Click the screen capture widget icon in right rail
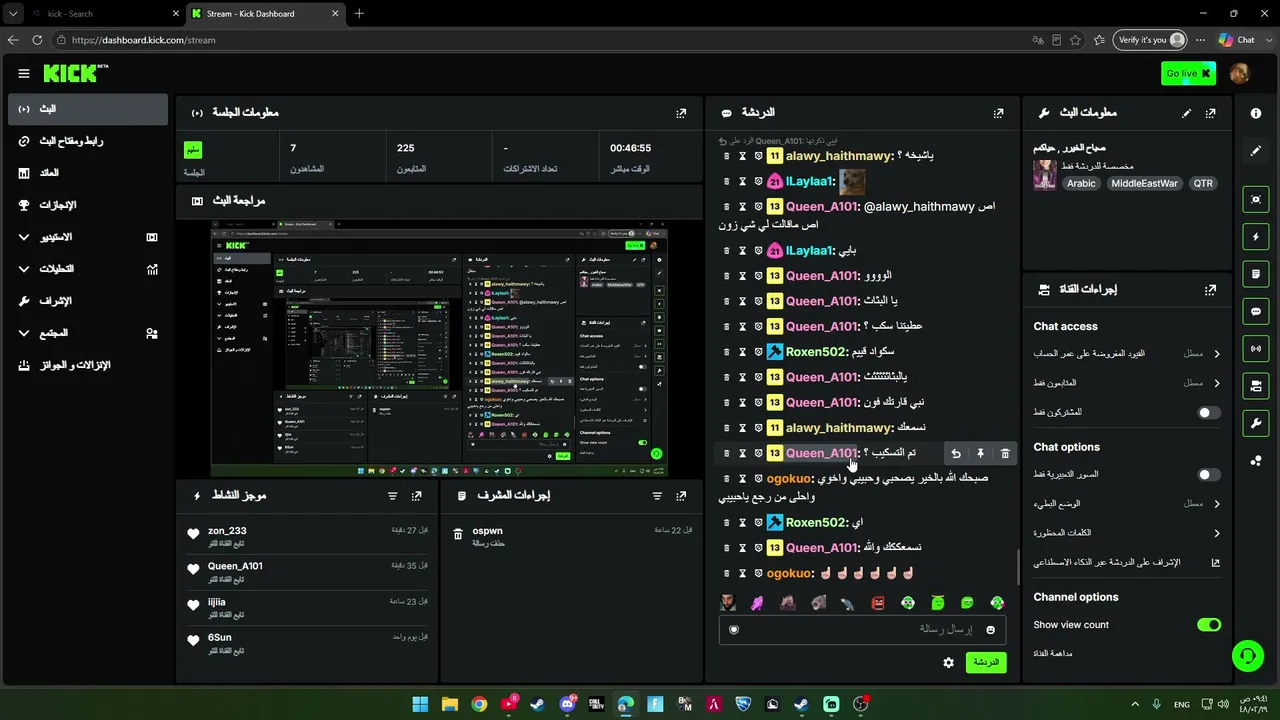Screen dimensions: 1280x720 1256,199
